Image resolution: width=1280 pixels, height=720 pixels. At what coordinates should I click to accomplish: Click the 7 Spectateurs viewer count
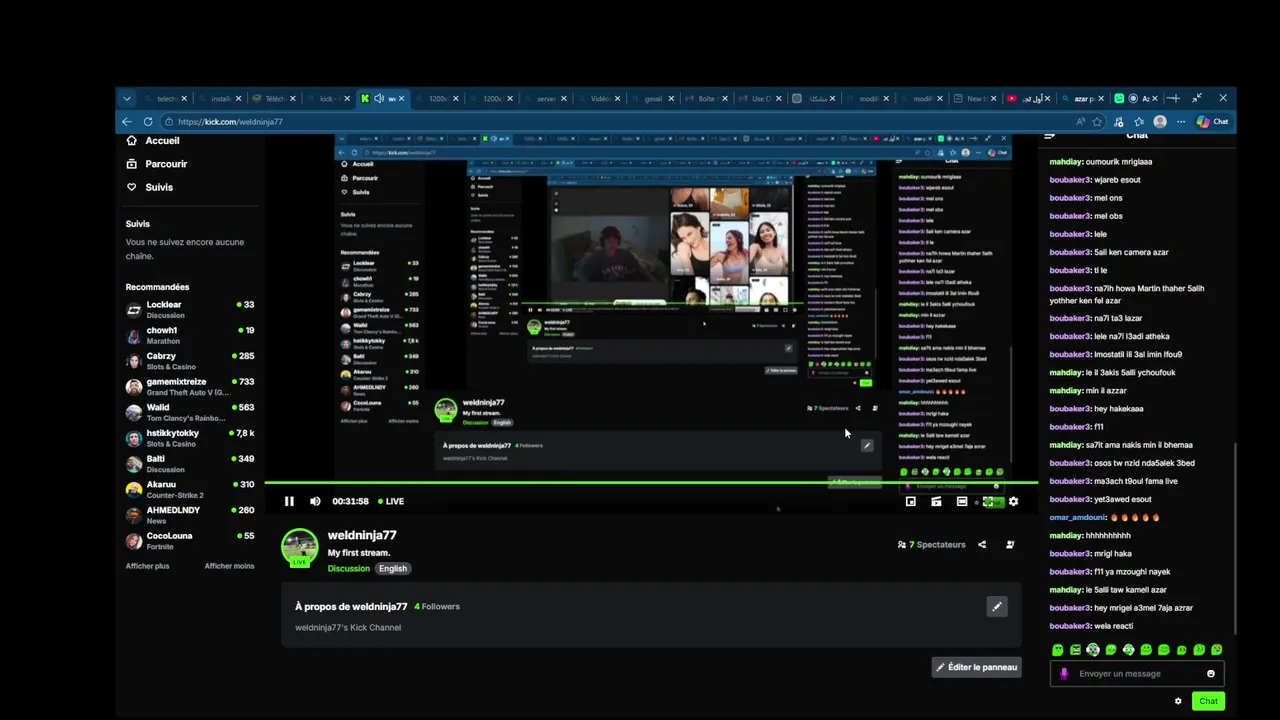coord(932,545)
